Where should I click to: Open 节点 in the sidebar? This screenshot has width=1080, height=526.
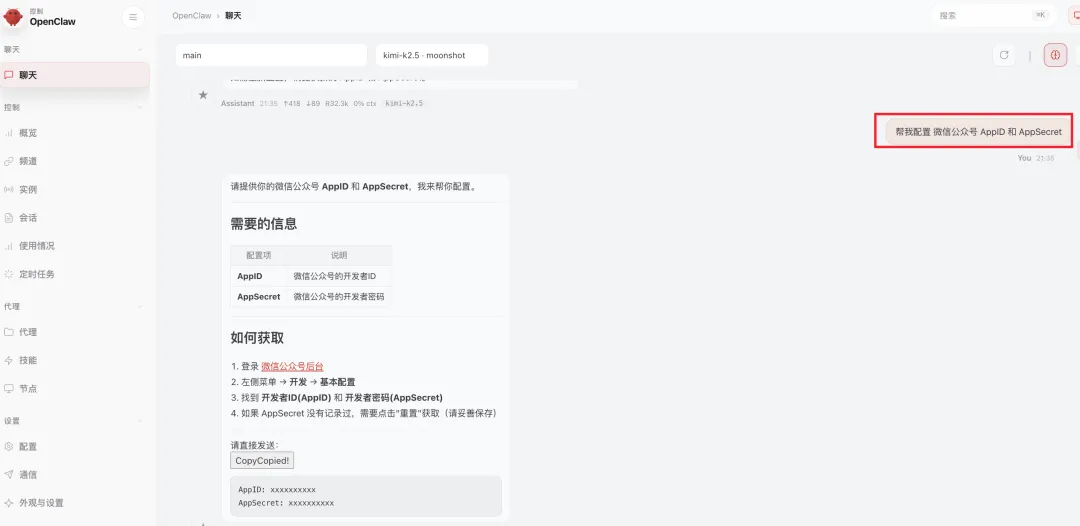coord(75,388)
